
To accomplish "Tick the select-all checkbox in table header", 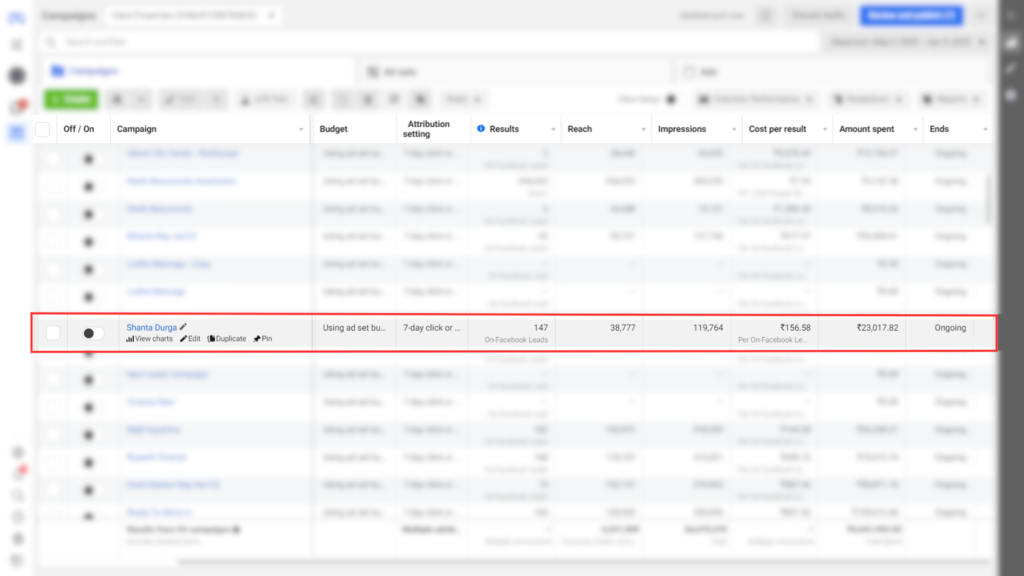I will click(42, 129).
